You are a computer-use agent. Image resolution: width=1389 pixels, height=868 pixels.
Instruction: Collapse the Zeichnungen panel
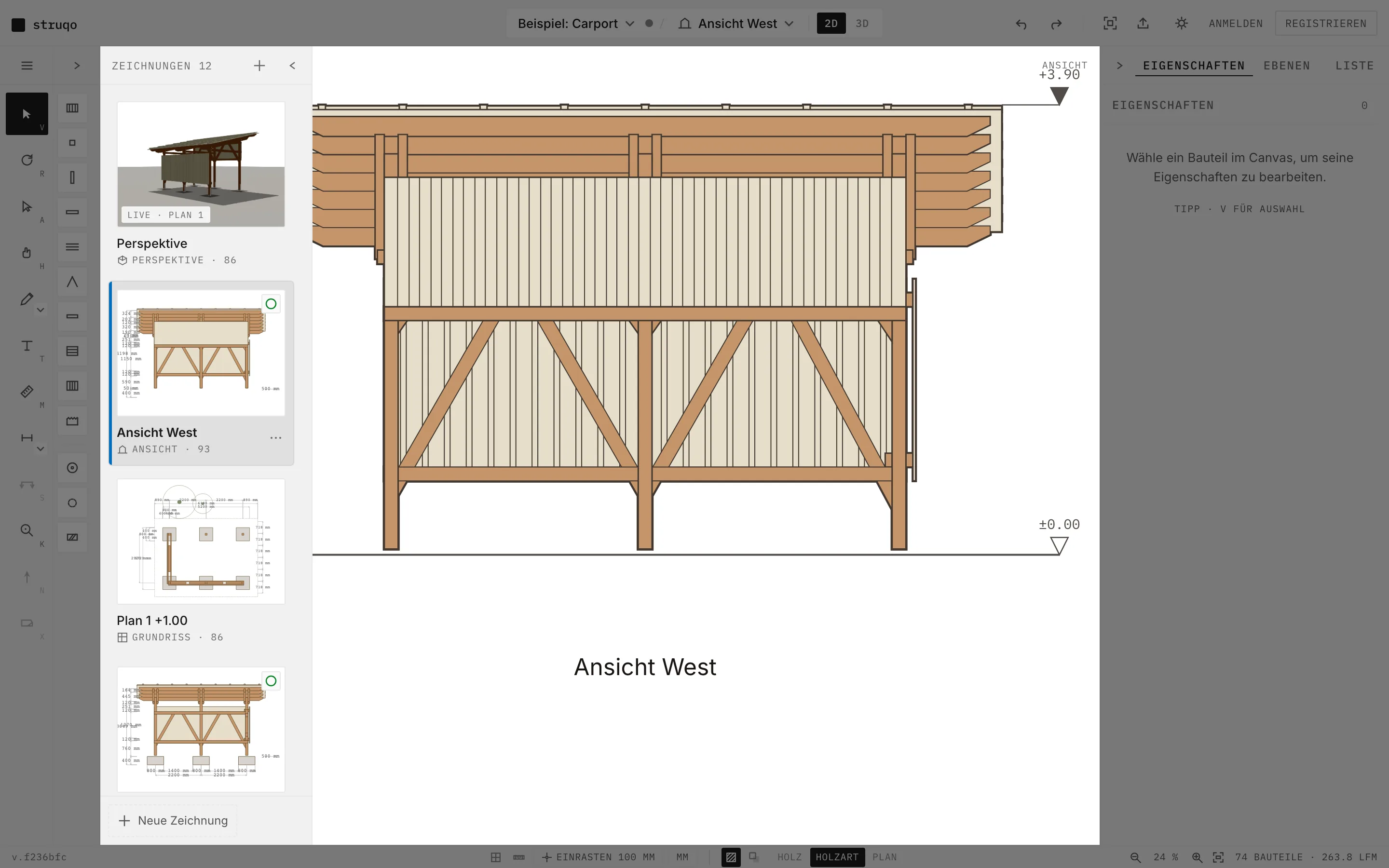click(x=292, y=66)
